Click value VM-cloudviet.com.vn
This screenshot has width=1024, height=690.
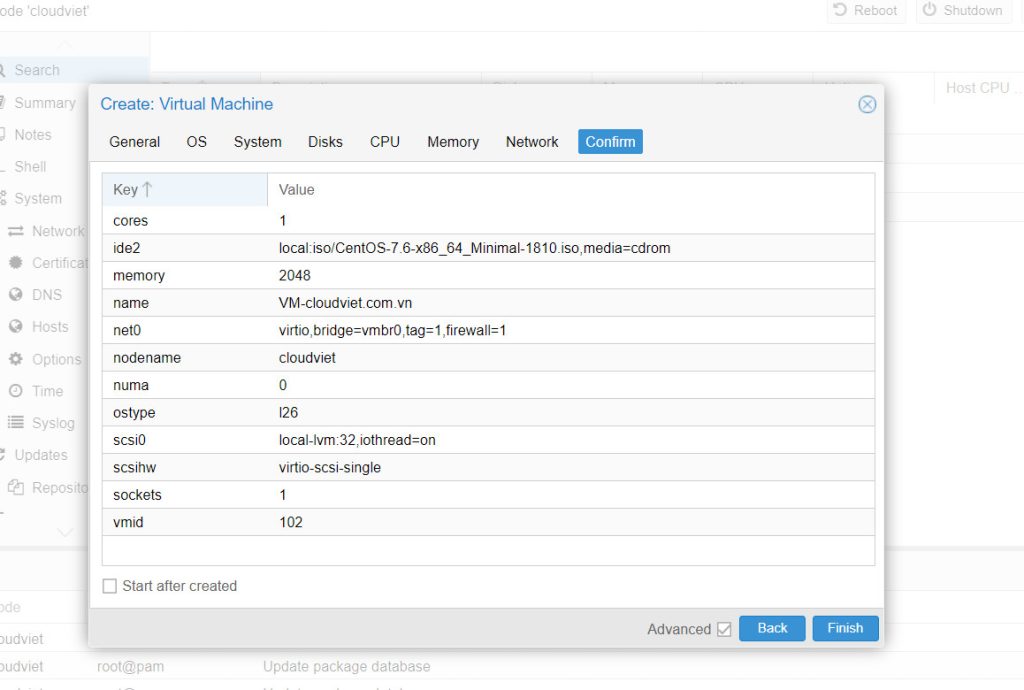(345, 303)
